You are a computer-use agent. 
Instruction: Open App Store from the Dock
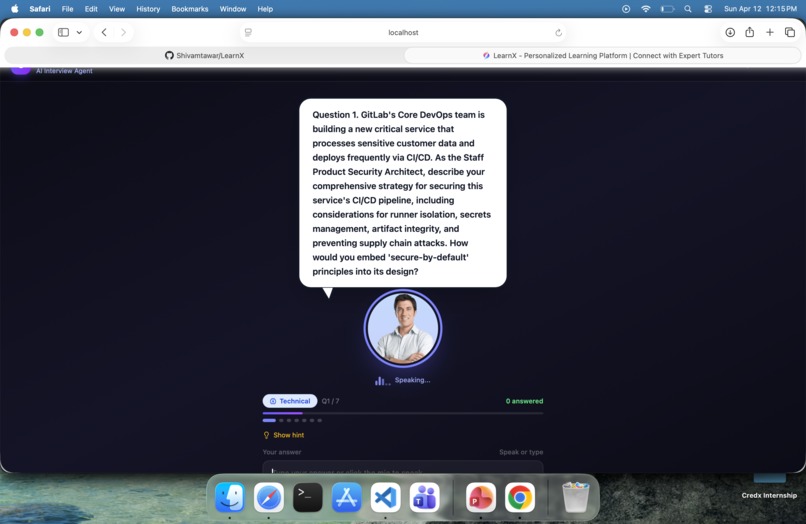click(346, 497)
